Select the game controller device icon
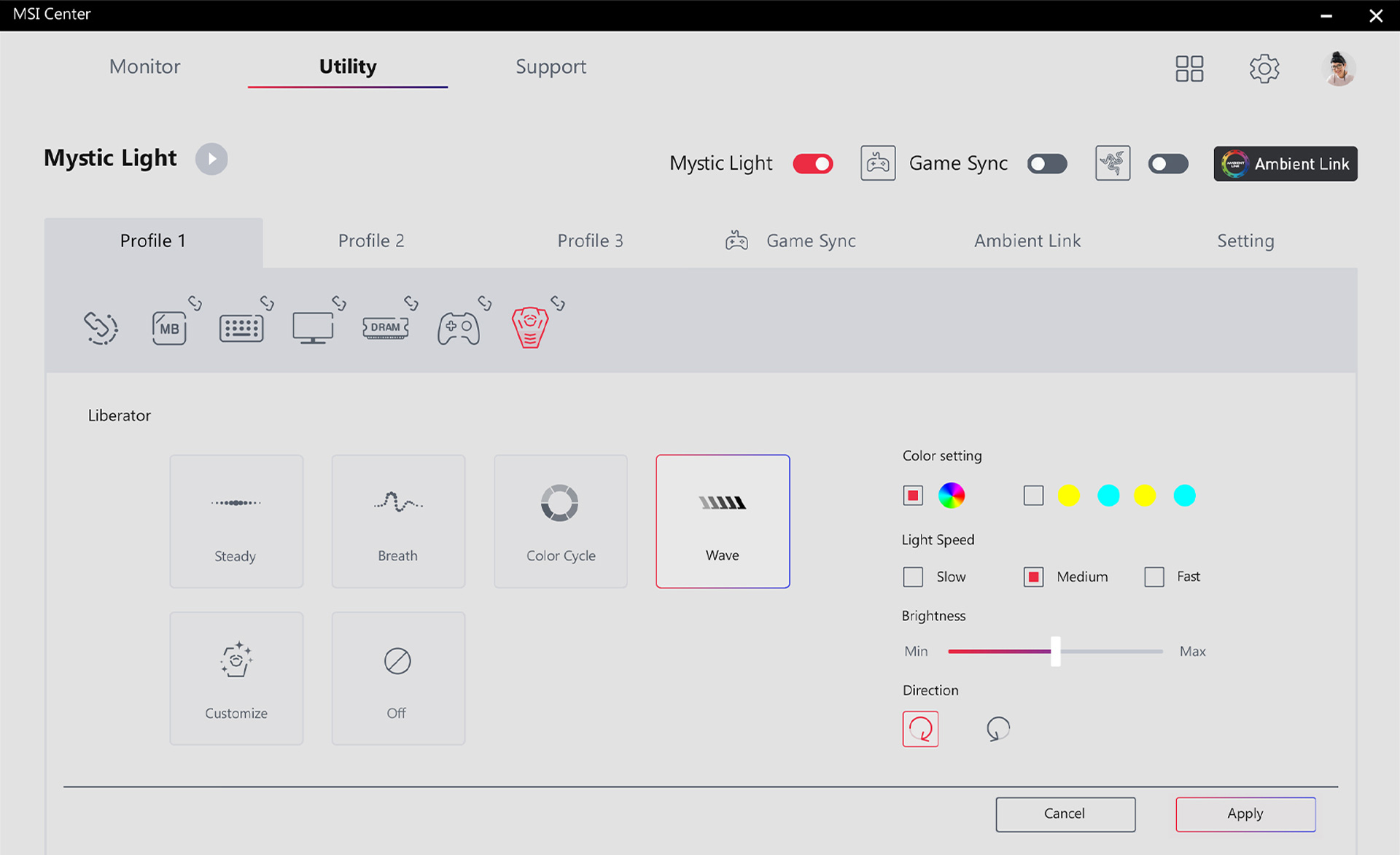 [459, 329]
